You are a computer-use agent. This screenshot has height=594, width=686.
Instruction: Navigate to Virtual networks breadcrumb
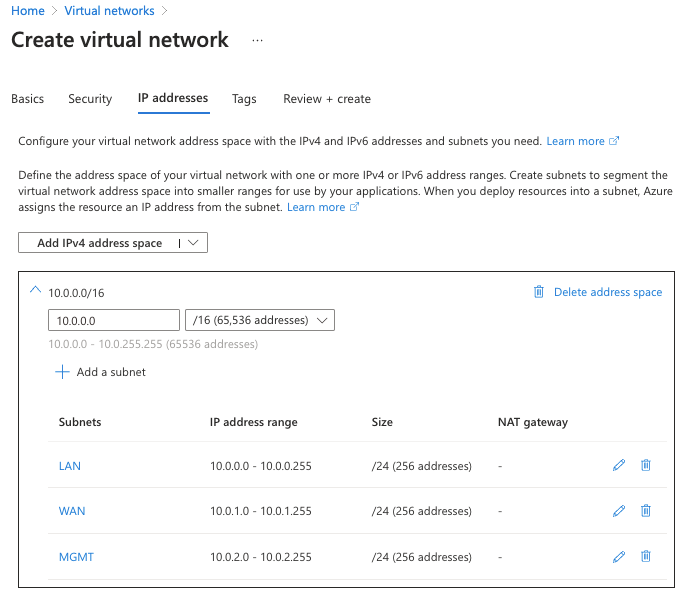109,10
